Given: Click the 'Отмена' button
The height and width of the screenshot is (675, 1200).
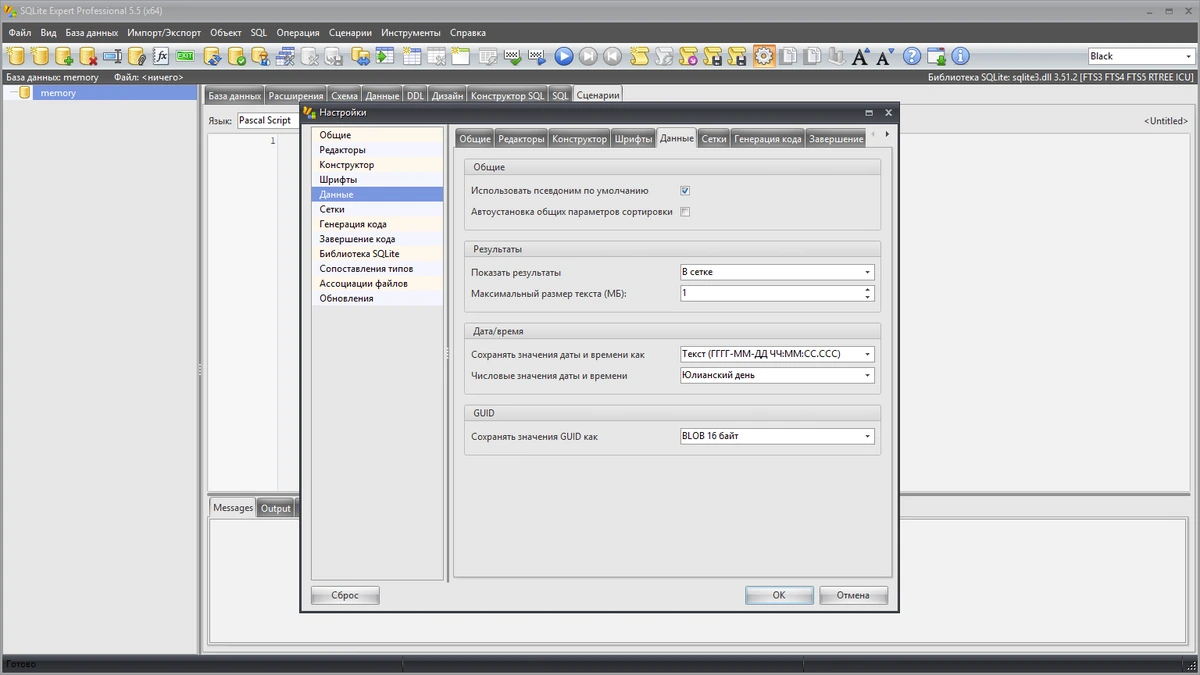Looking at the screenshot, I should click(x=853, y=595).
